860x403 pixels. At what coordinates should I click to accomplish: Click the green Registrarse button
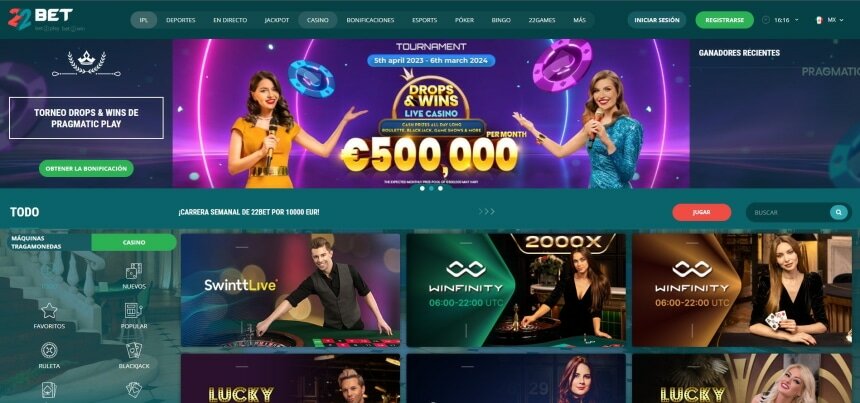tap(725, 20)
